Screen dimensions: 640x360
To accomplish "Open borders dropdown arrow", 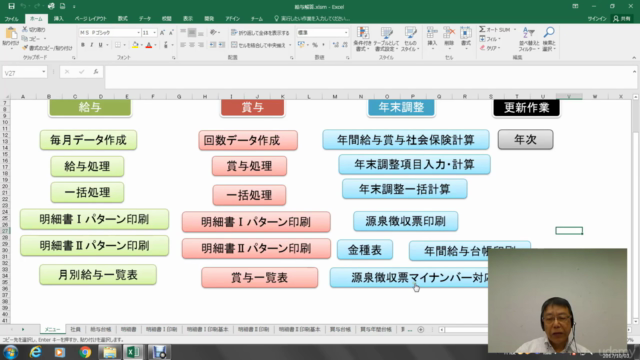I will click(x=124, y=45).
